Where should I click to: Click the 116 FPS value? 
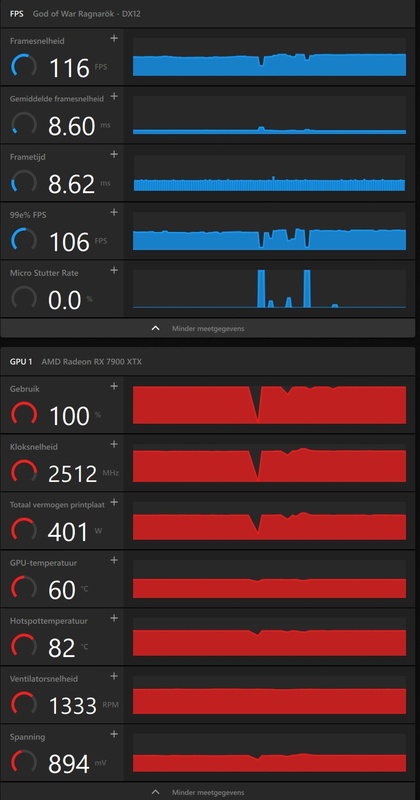(69, 68)
